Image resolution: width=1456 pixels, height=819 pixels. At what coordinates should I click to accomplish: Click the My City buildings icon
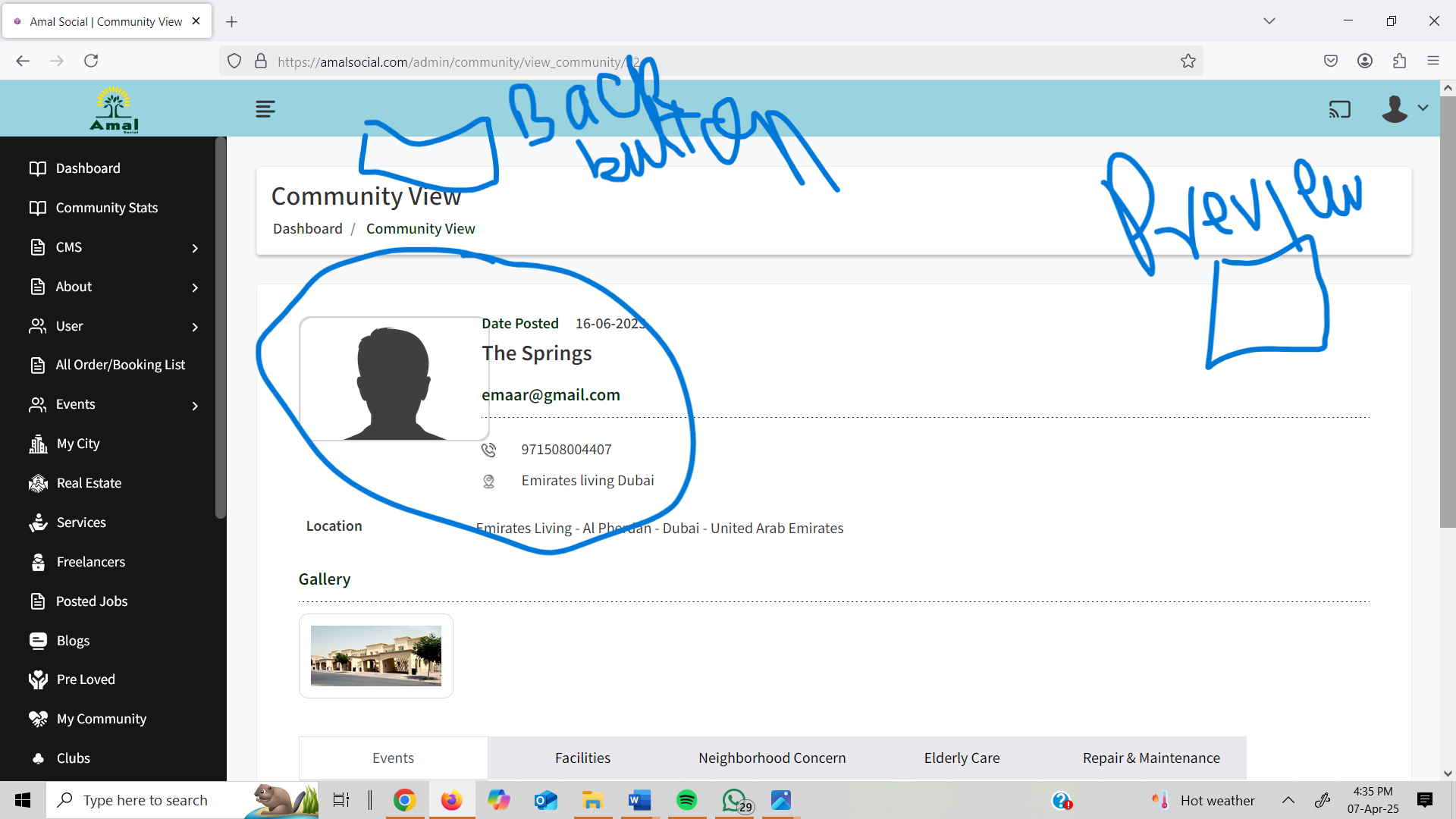(x=38, y=444)
